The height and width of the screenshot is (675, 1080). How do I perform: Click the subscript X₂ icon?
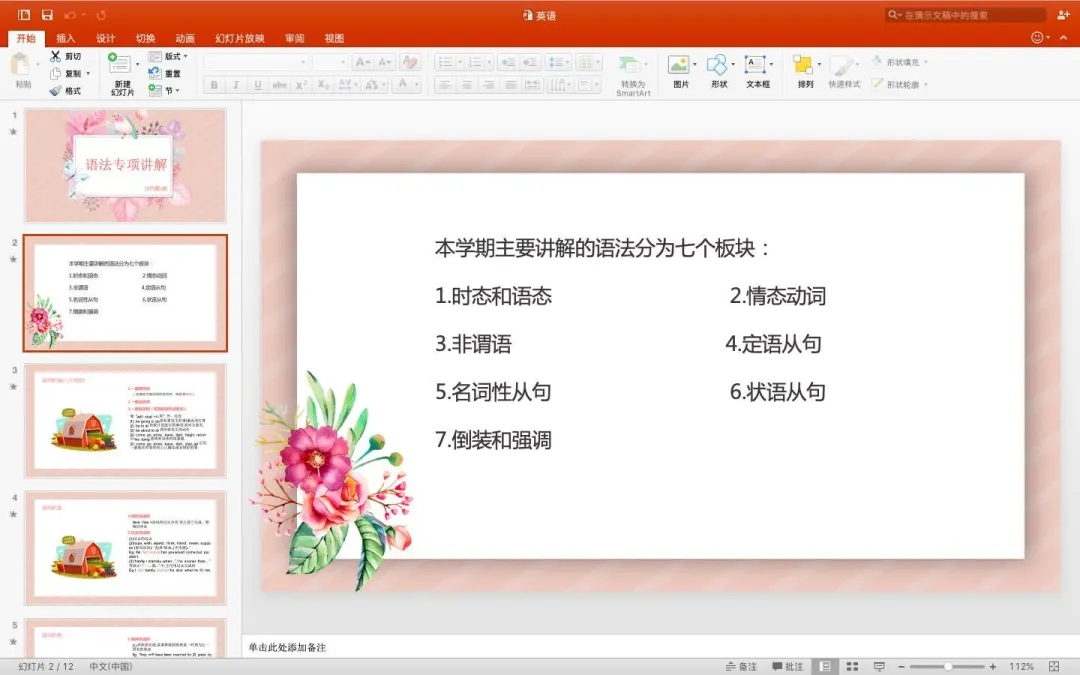coord(323,85)
